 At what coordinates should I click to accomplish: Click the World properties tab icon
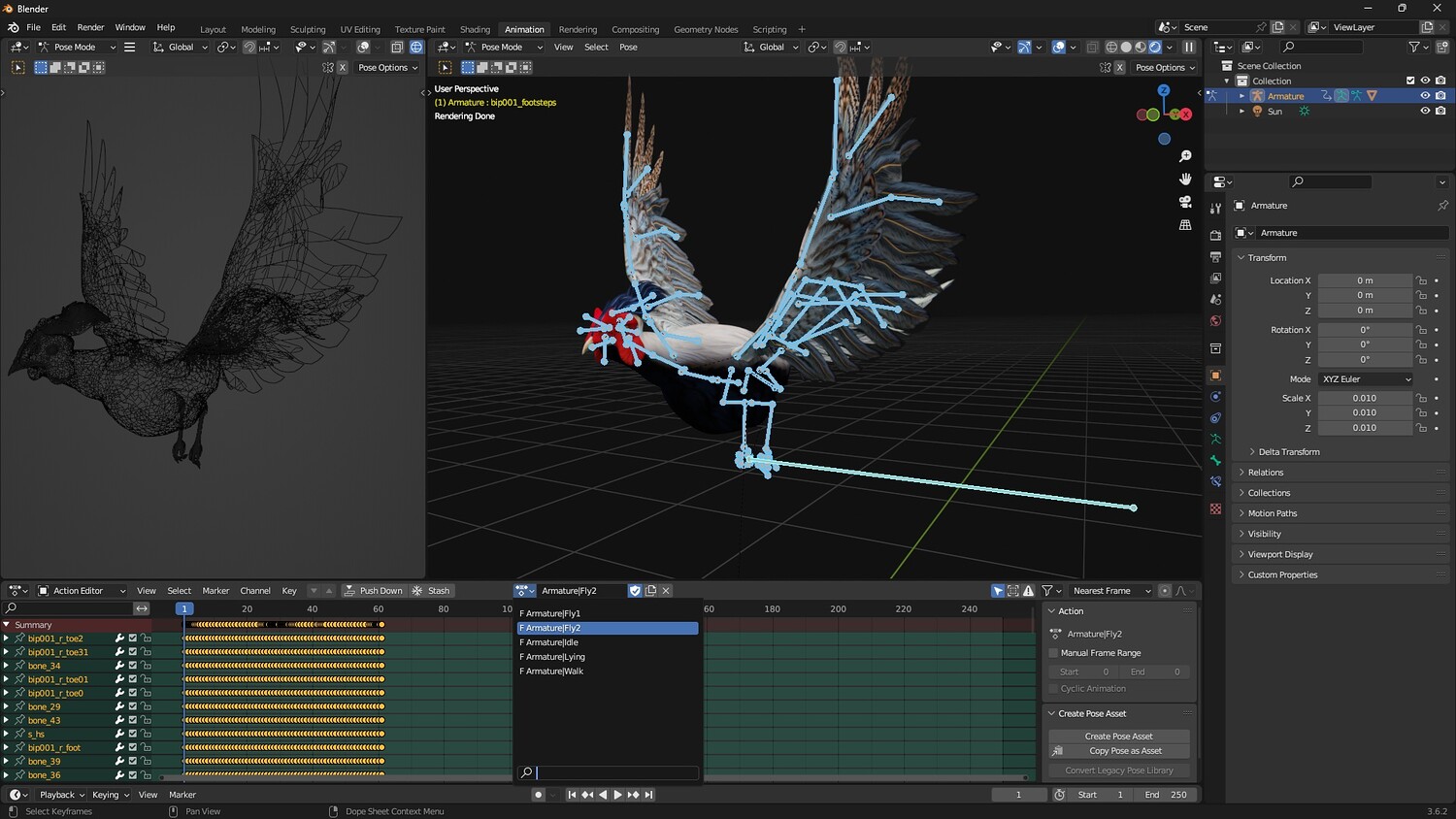point(1215,321)
